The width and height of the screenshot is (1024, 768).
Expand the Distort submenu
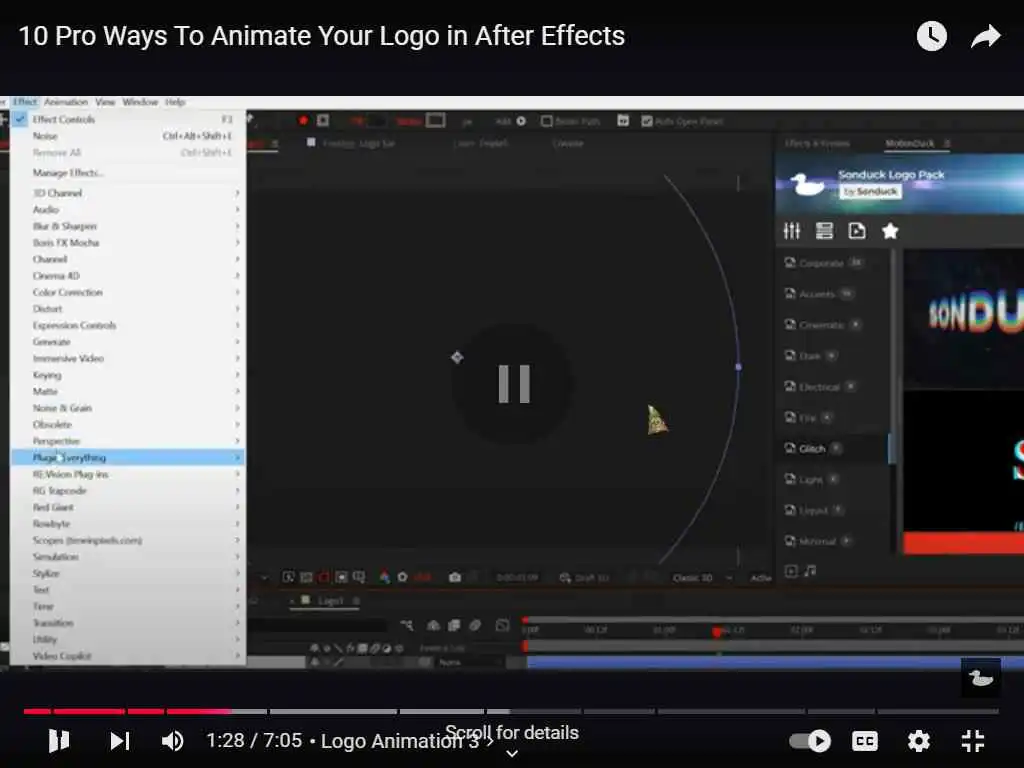coord(128,308)
